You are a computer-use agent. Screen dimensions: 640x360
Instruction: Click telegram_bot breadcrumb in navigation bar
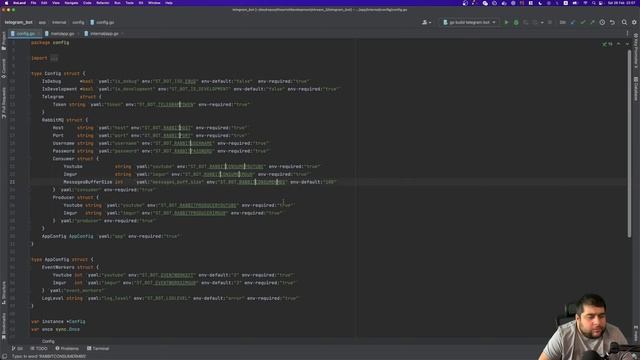18,22
